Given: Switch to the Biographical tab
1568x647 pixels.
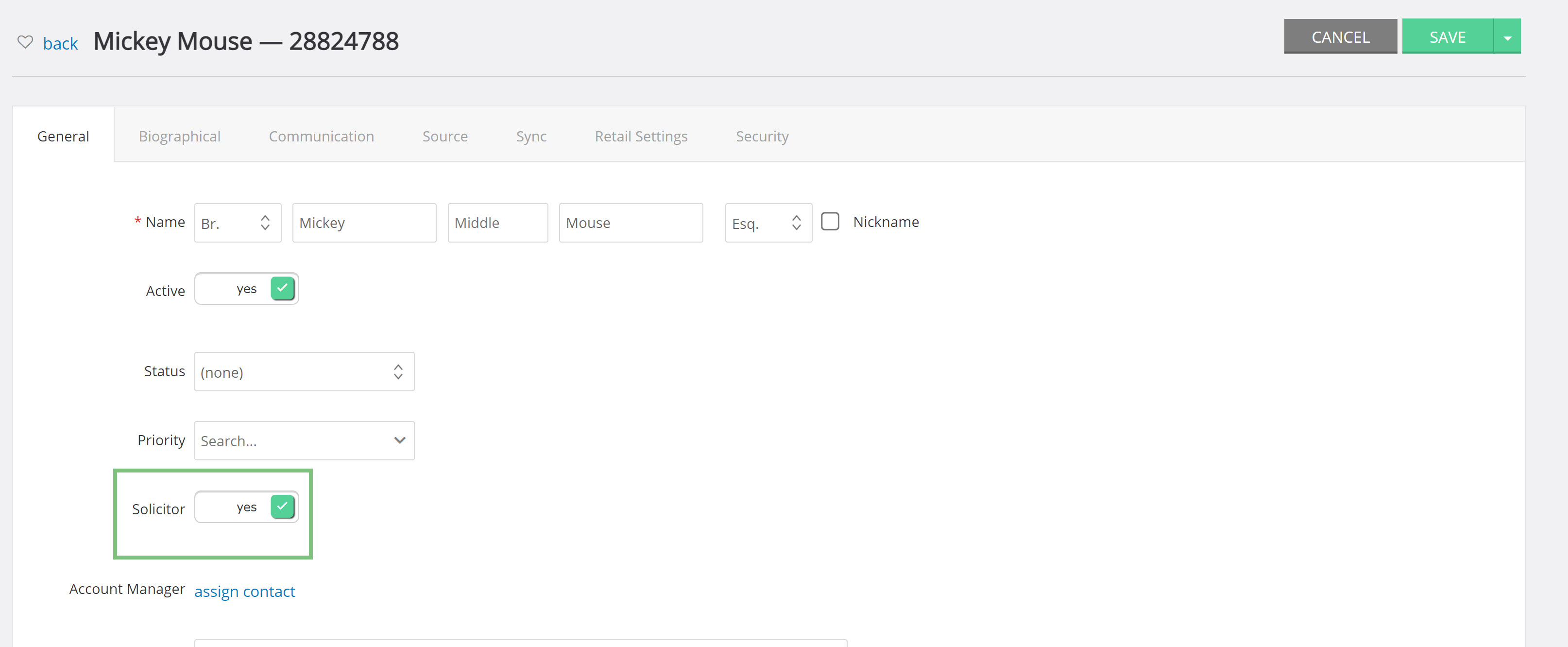Looking at the screenshot, I should [x=180, y=136].
